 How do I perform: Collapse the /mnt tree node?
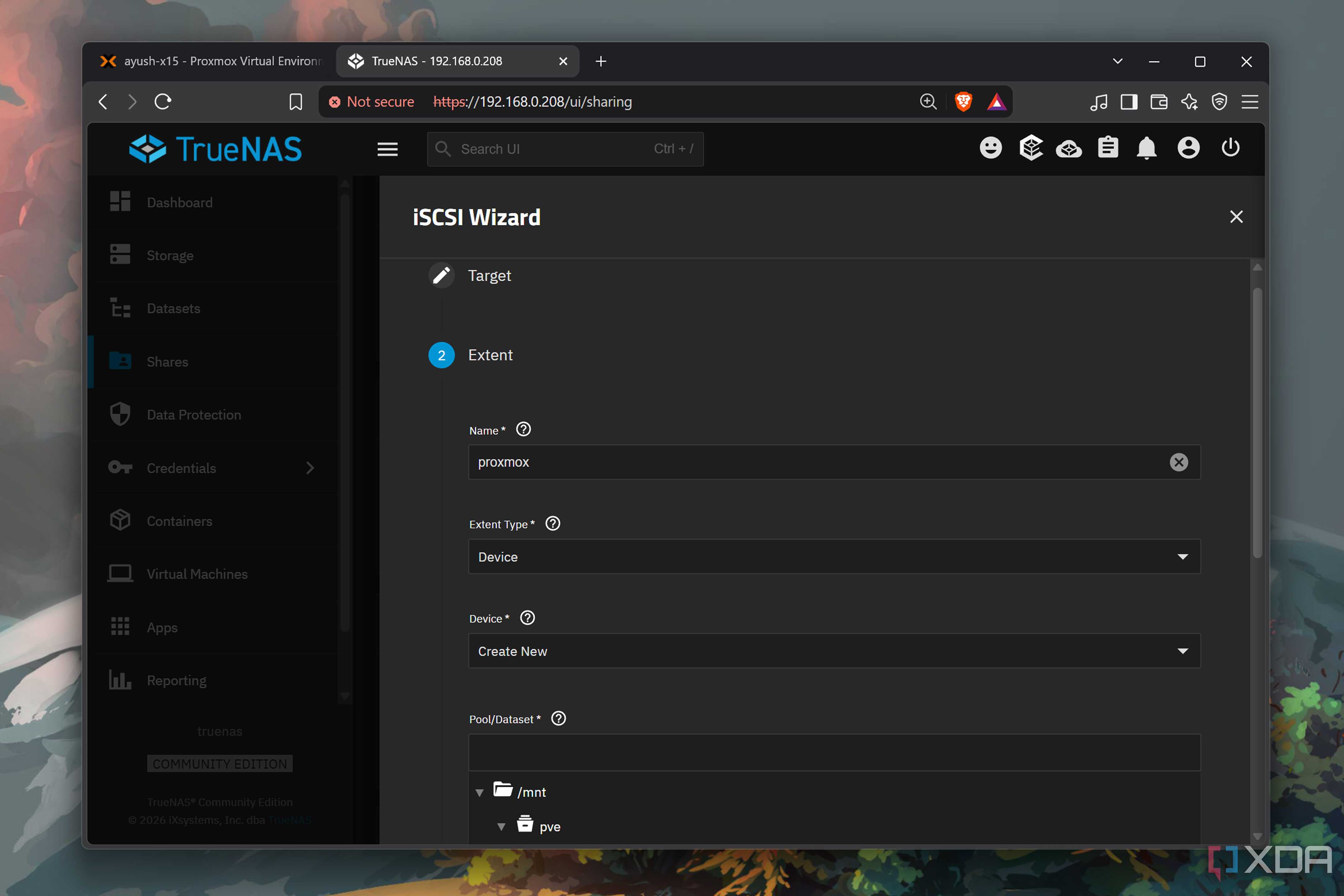click(479, 793)
